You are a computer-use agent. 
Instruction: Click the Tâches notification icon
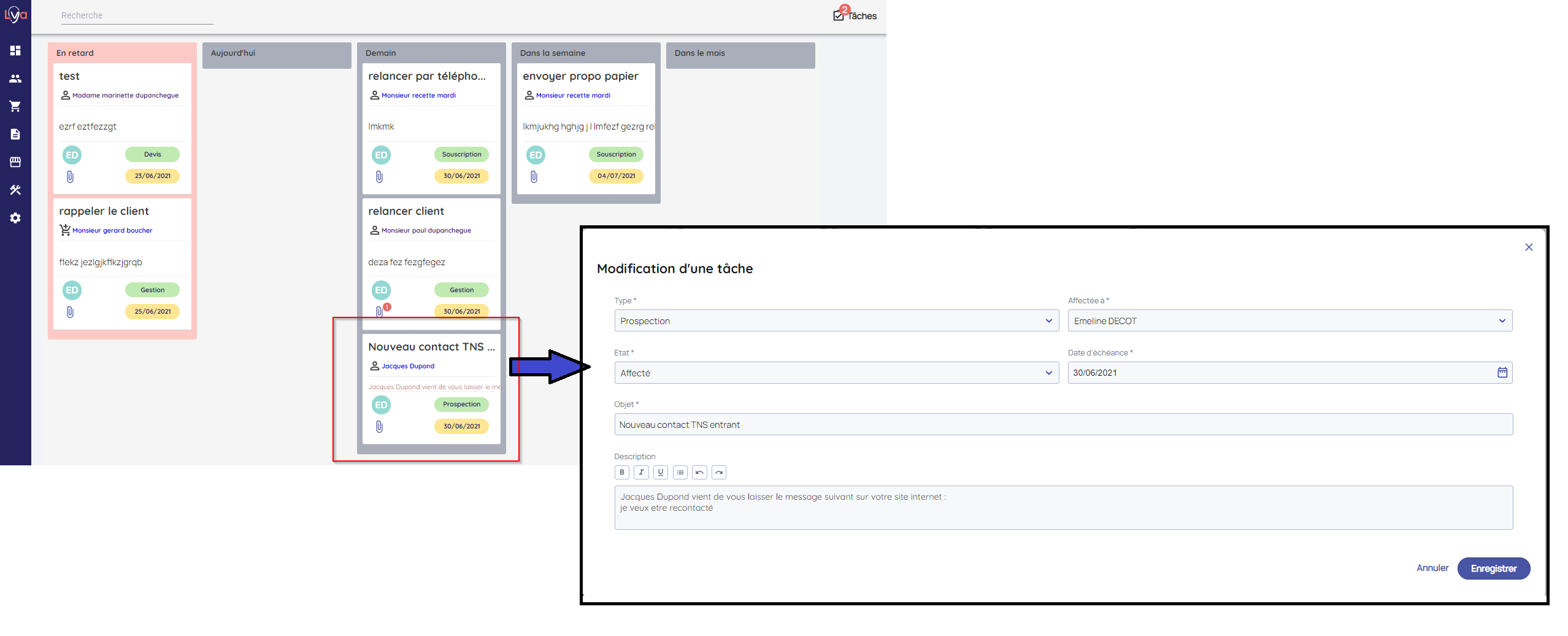pyautogui.click(x=839, y=15)
